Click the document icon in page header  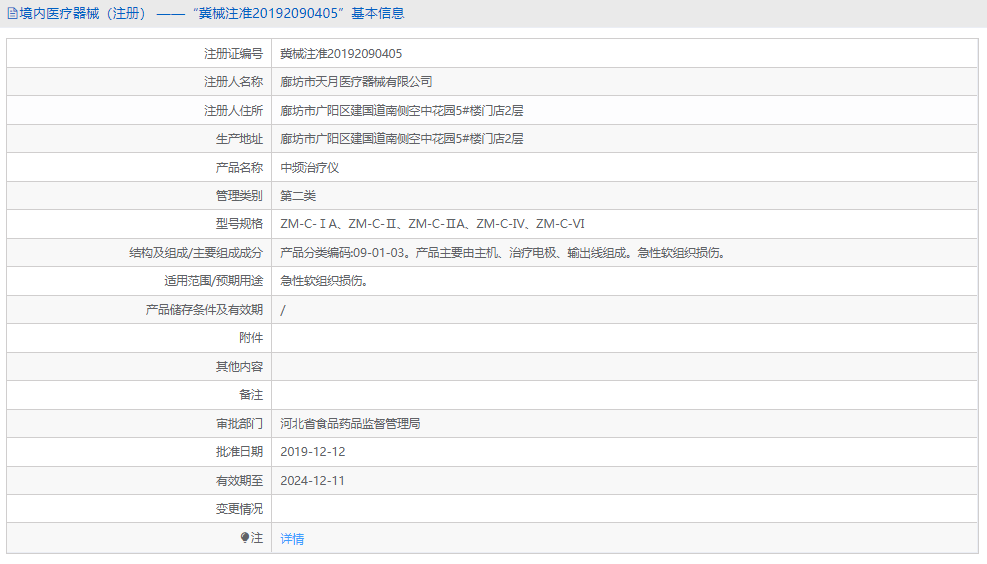tap(13, 13)
